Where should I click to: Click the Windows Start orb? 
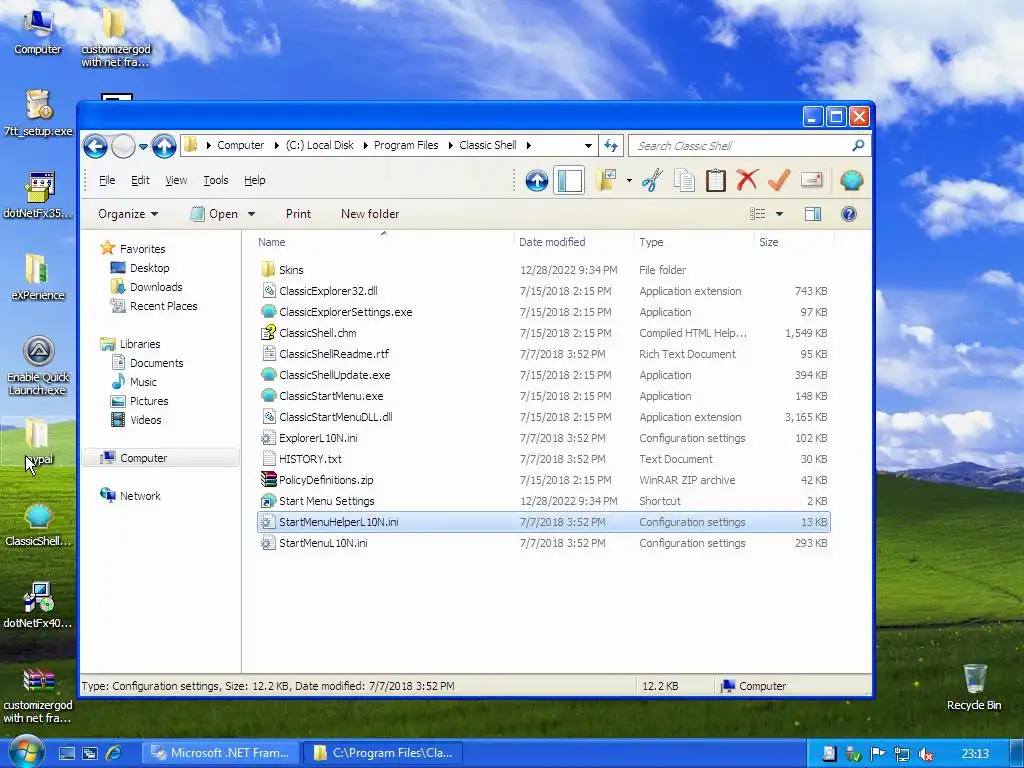click(26, 751)
